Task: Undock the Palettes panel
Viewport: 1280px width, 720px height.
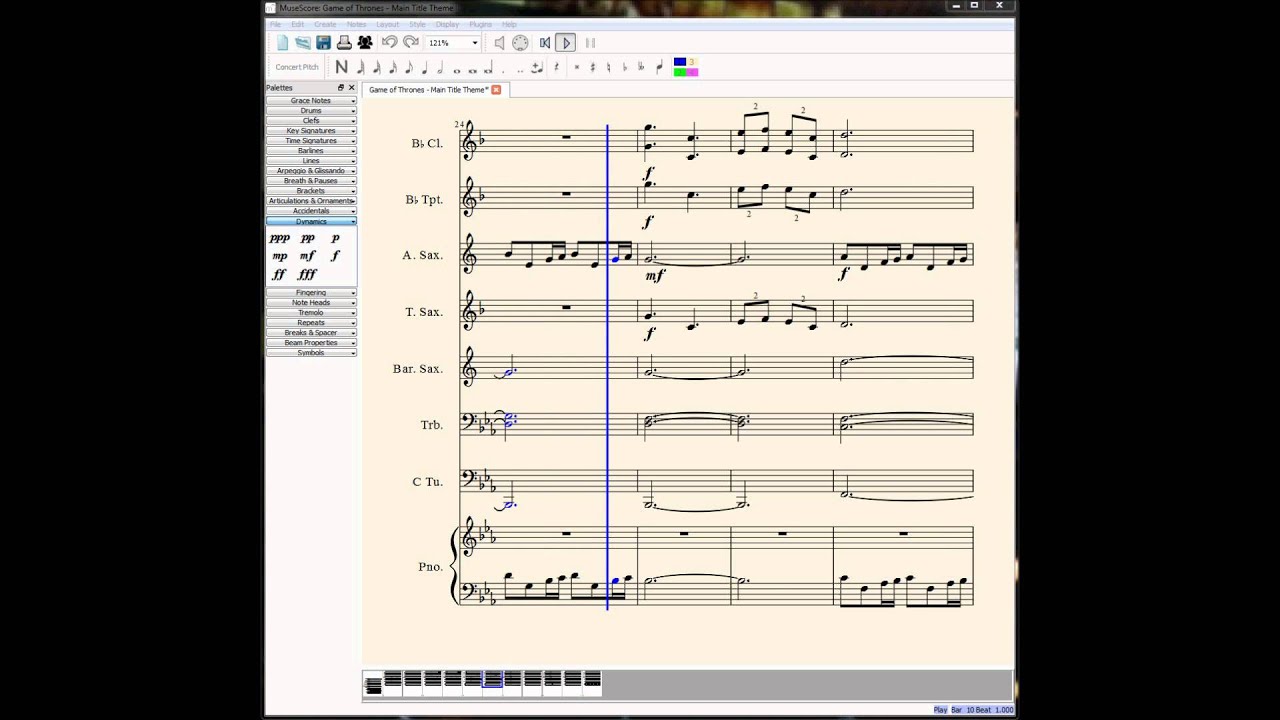Action: 341,88
